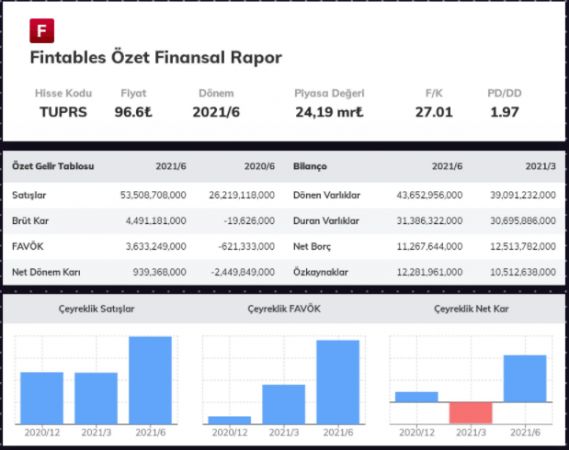
Task: Click the Bilanço column header
Action: point(310,166)
